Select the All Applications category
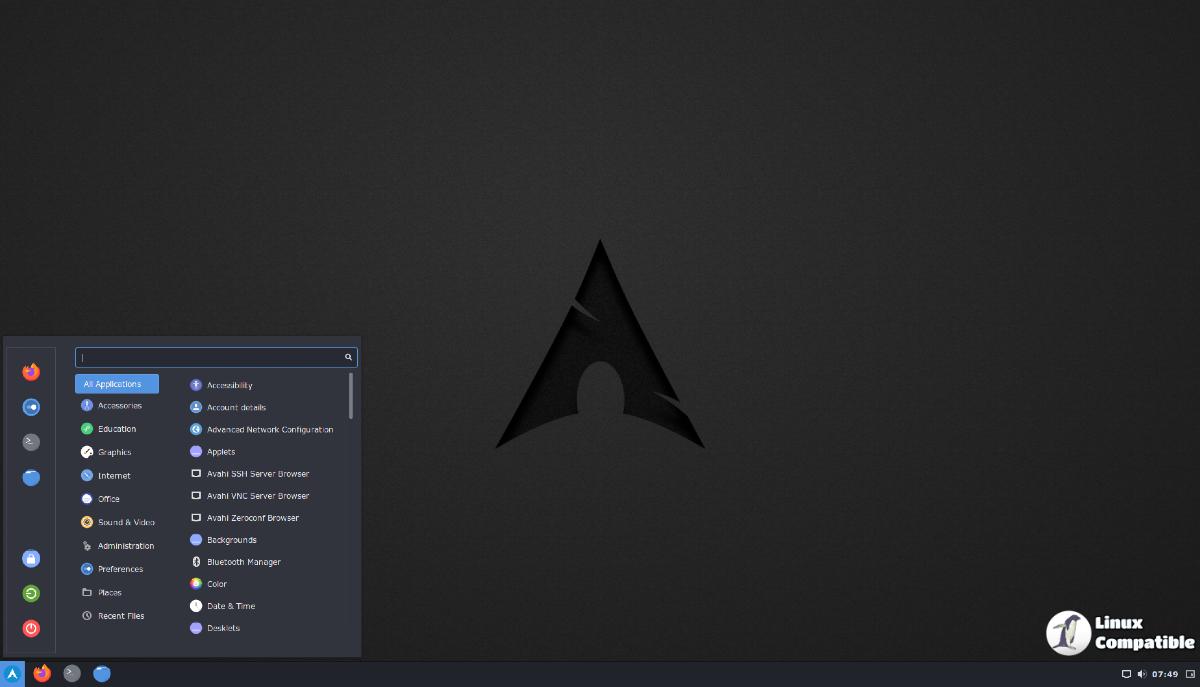This screenshot has height=687, width=1200. [116, 384]
